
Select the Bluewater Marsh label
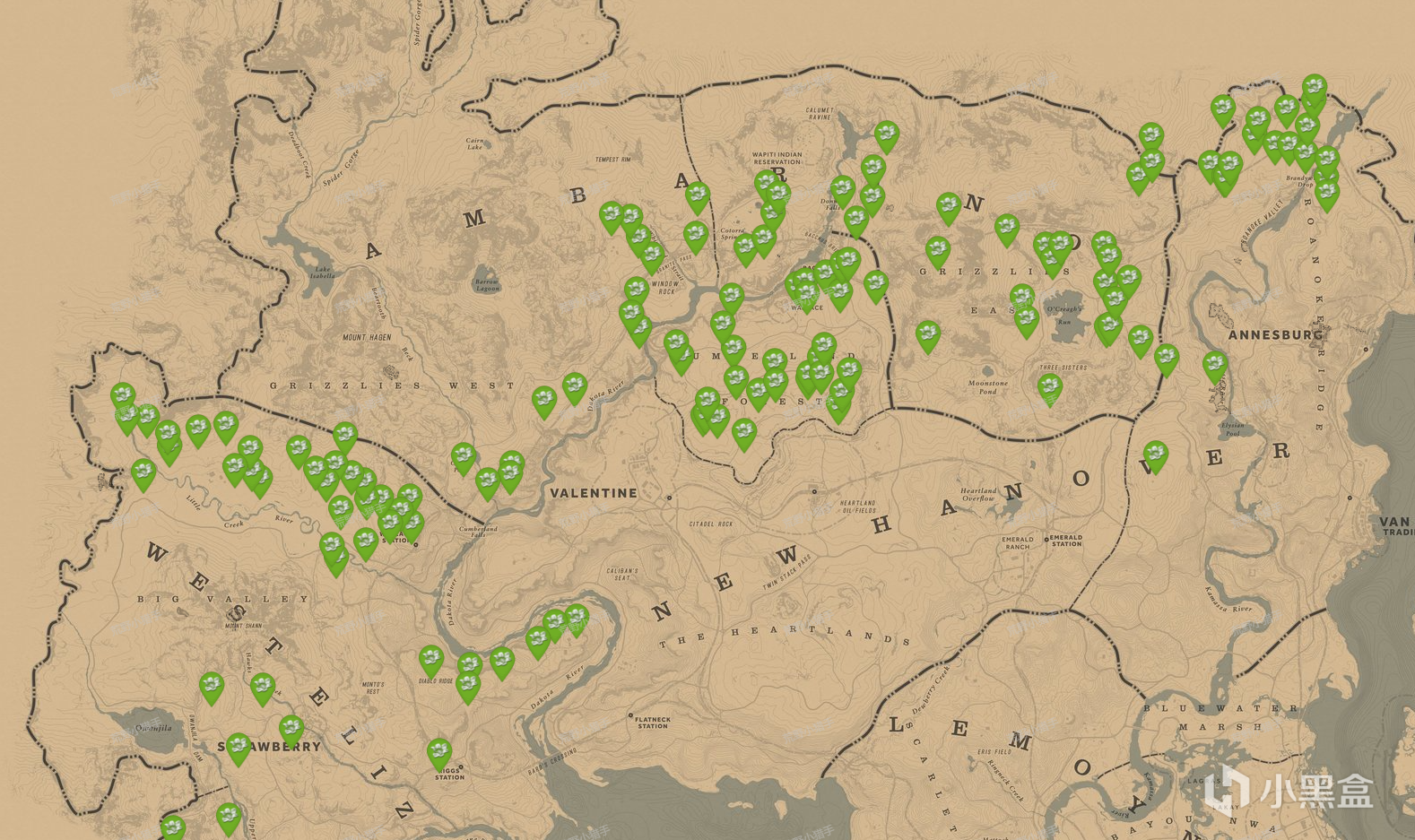pos(1223,717)
